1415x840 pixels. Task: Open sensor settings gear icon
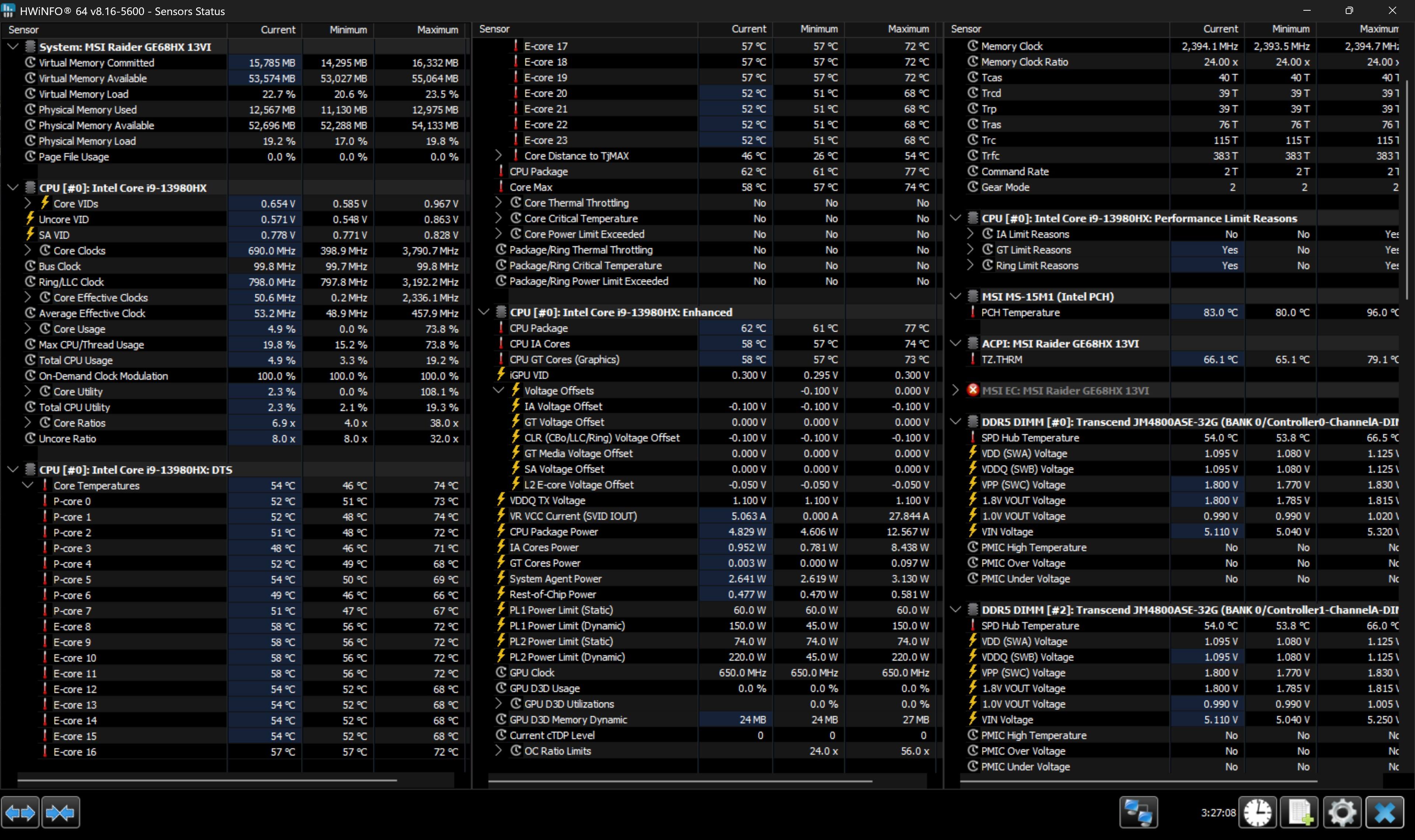point(1342,813)
